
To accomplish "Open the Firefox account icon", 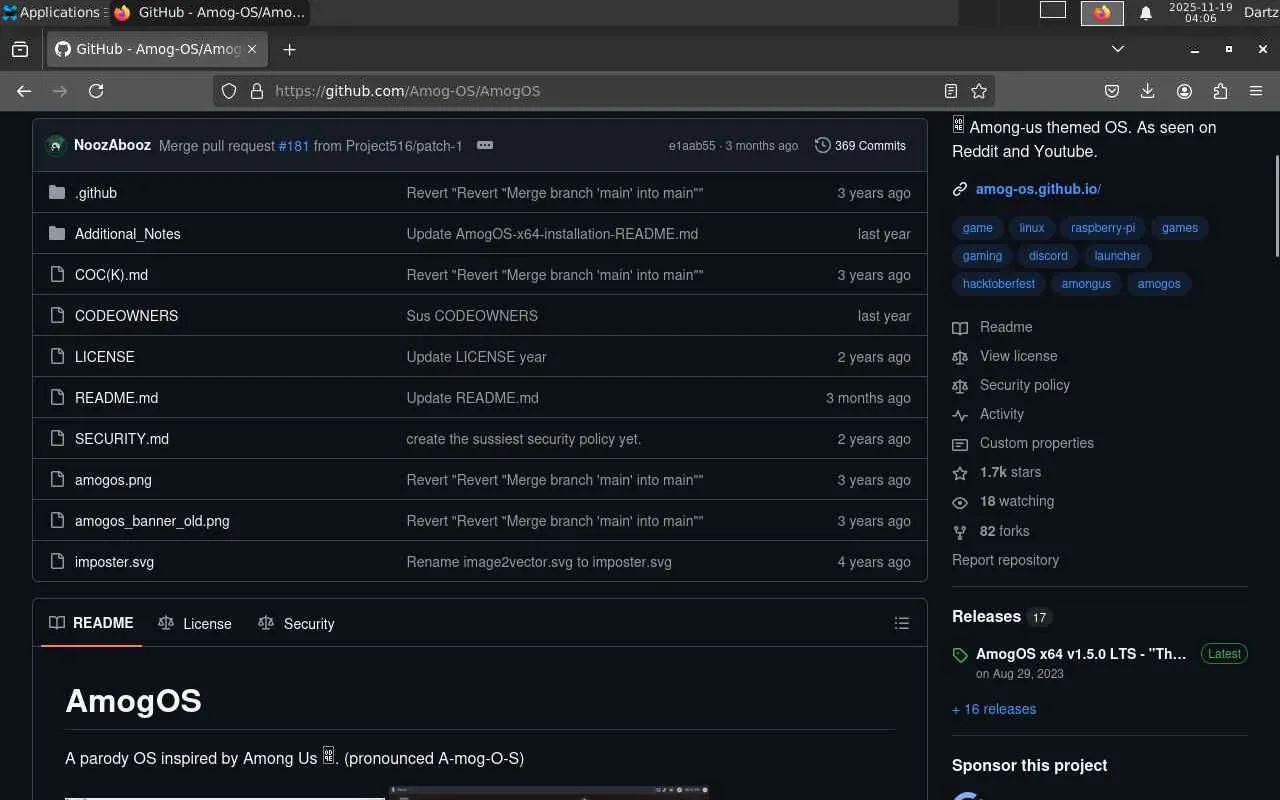I will tap(1184, 91).
